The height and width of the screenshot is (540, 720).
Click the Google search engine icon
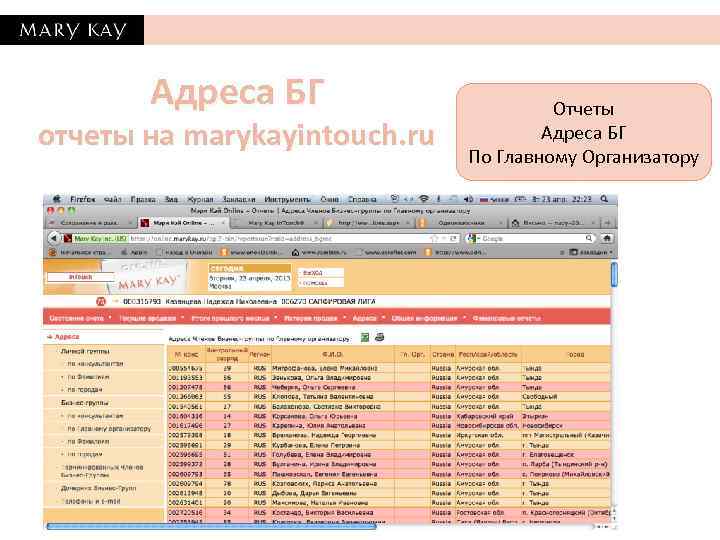[472, 238]
